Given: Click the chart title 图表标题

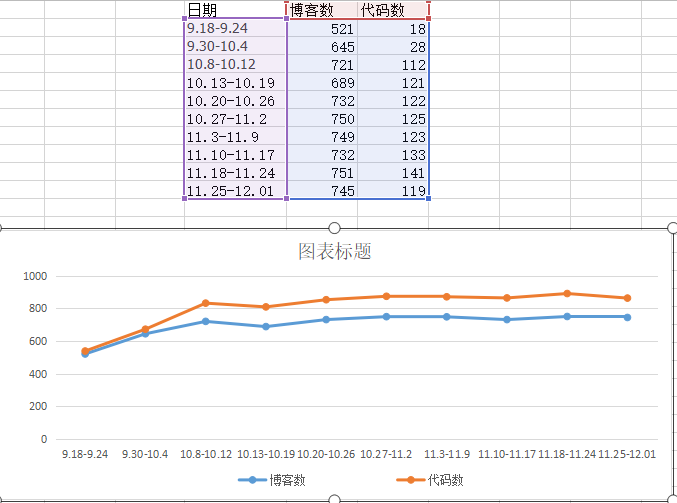Looking at the screenshot, I should pos(335,251).
